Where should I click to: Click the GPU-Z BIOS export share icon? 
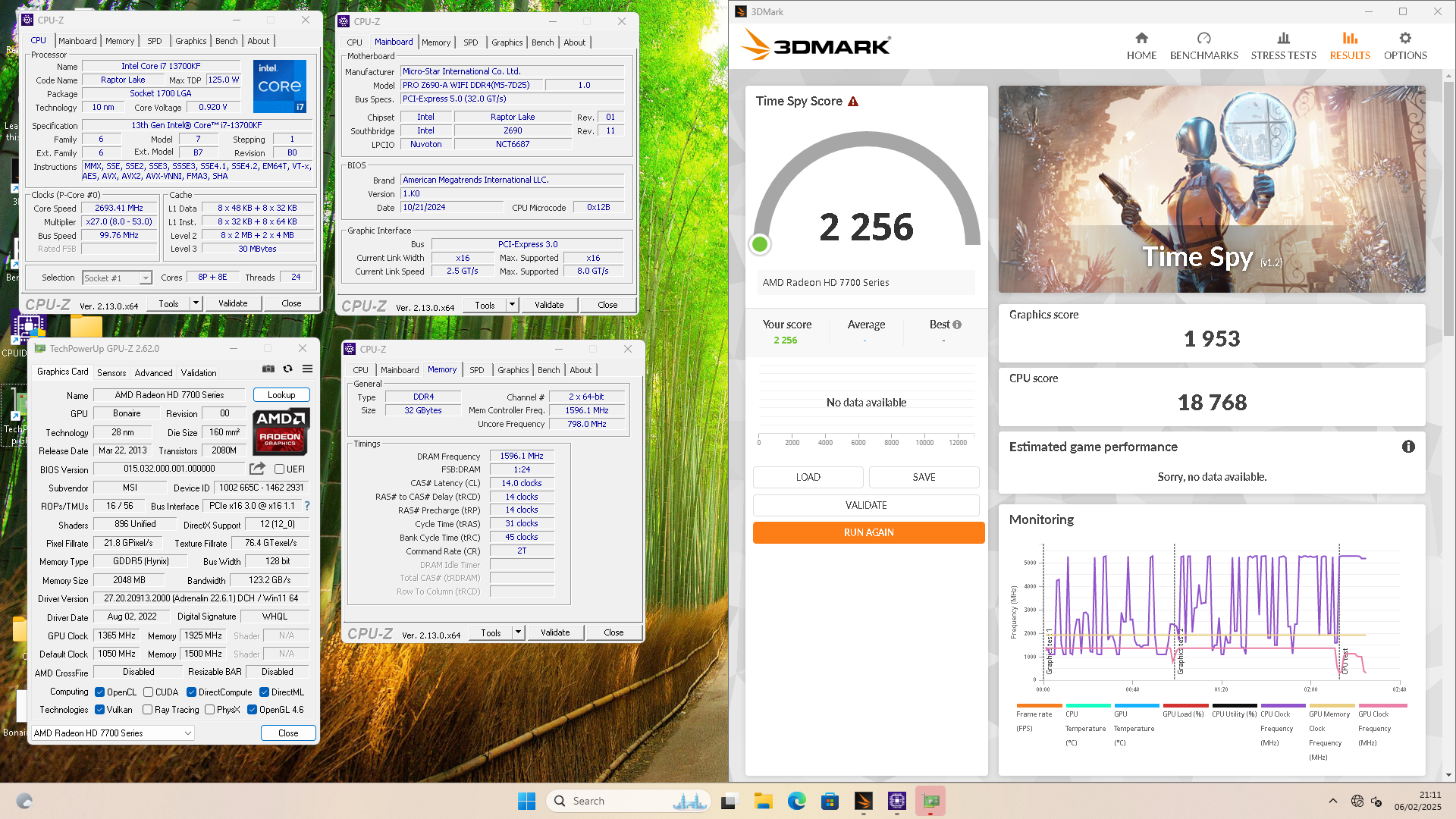258,469
